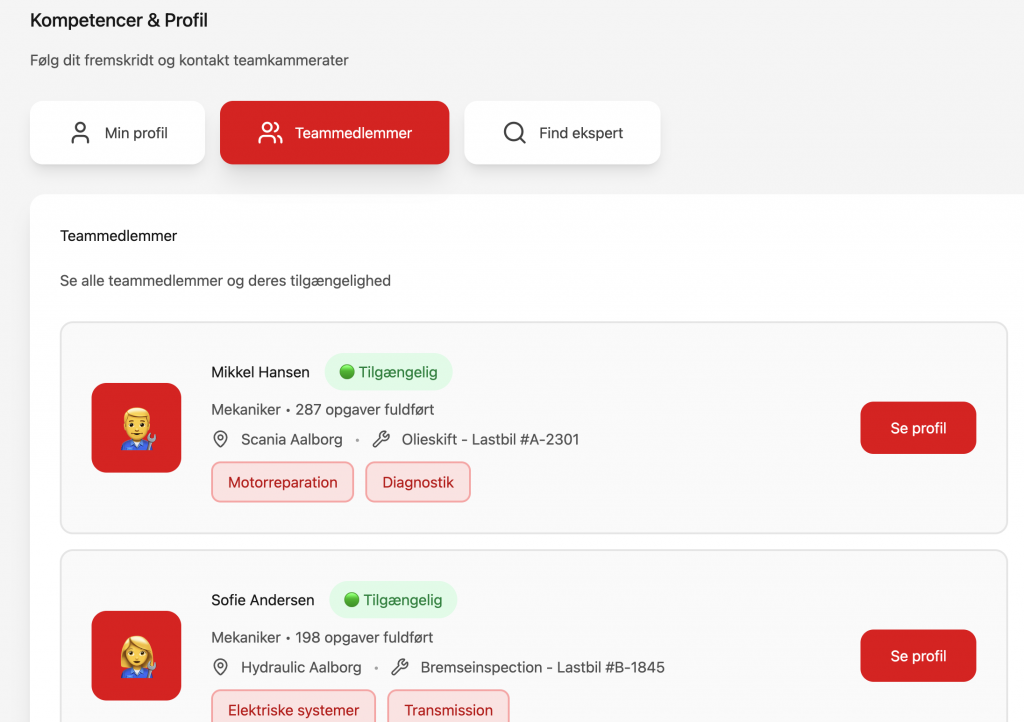The image size is (1024, 722).
Task: Click the Diagnostik skill tag
Action: click(x=418, y=482)
